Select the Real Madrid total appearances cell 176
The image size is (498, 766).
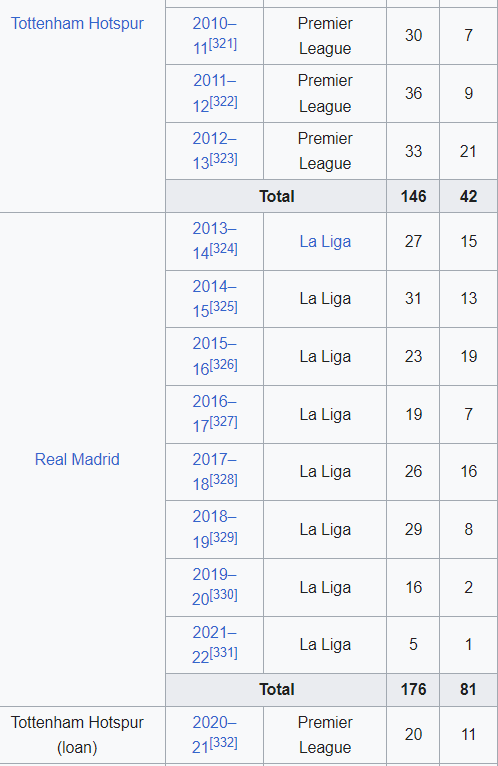(x=413, y=689)
